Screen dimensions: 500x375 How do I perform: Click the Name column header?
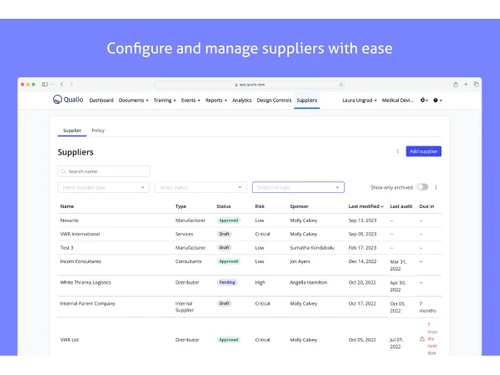67,206
